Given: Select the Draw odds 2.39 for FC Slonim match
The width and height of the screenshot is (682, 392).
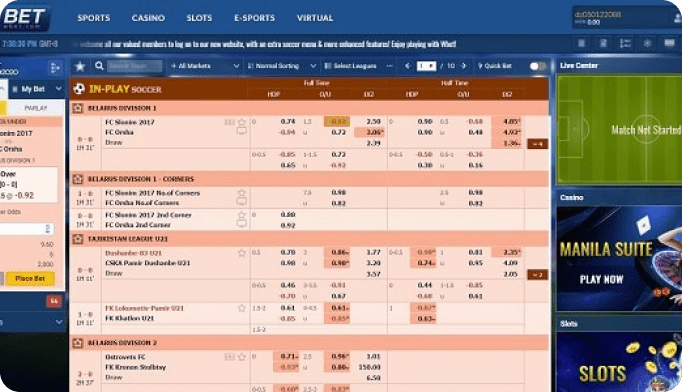Looking at the screenshot, I should pos(373,143).
